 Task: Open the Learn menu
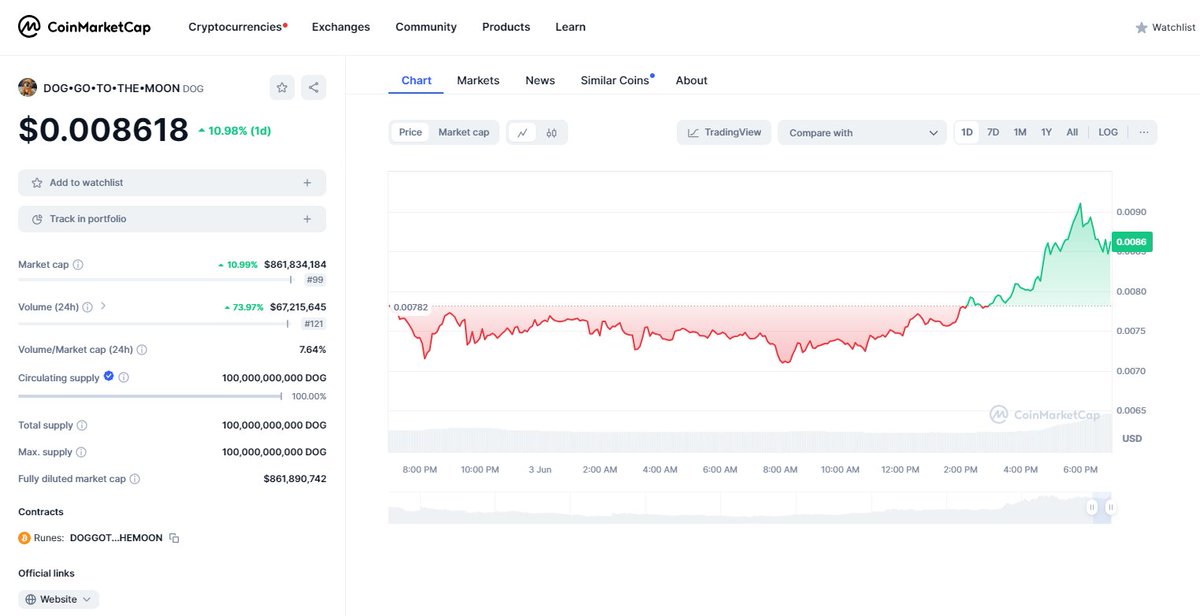[571, 27]
